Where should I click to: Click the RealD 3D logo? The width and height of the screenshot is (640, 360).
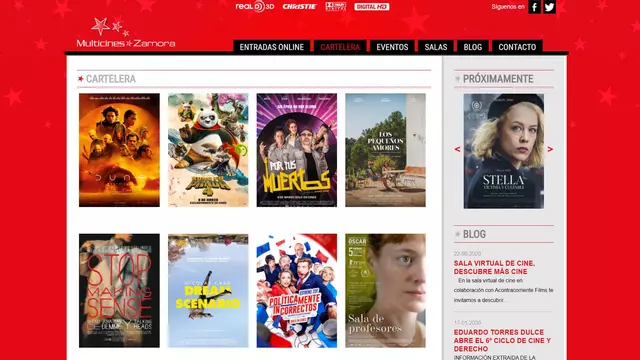[255, 7]
